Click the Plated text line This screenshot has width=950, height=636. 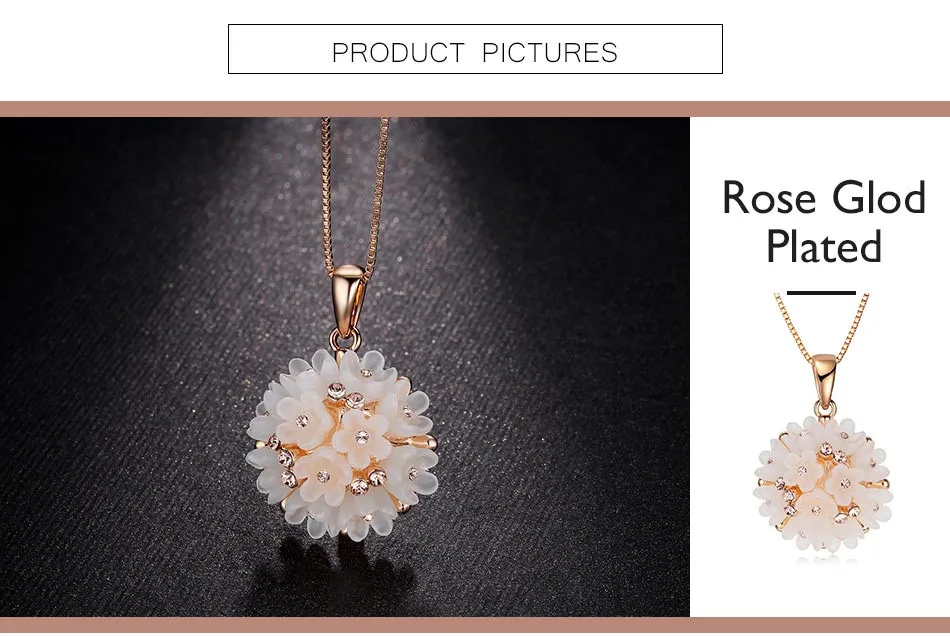click(x=824, y=246)
